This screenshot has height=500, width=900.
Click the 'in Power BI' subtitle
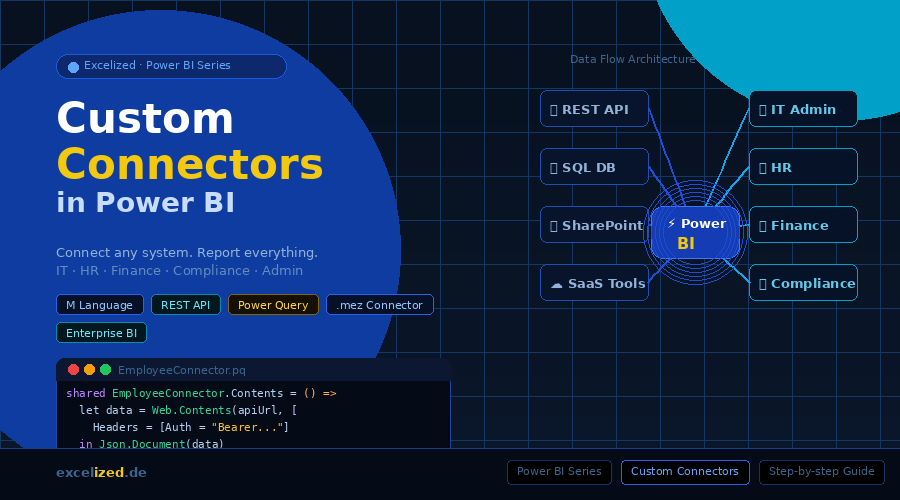point(146,203)
